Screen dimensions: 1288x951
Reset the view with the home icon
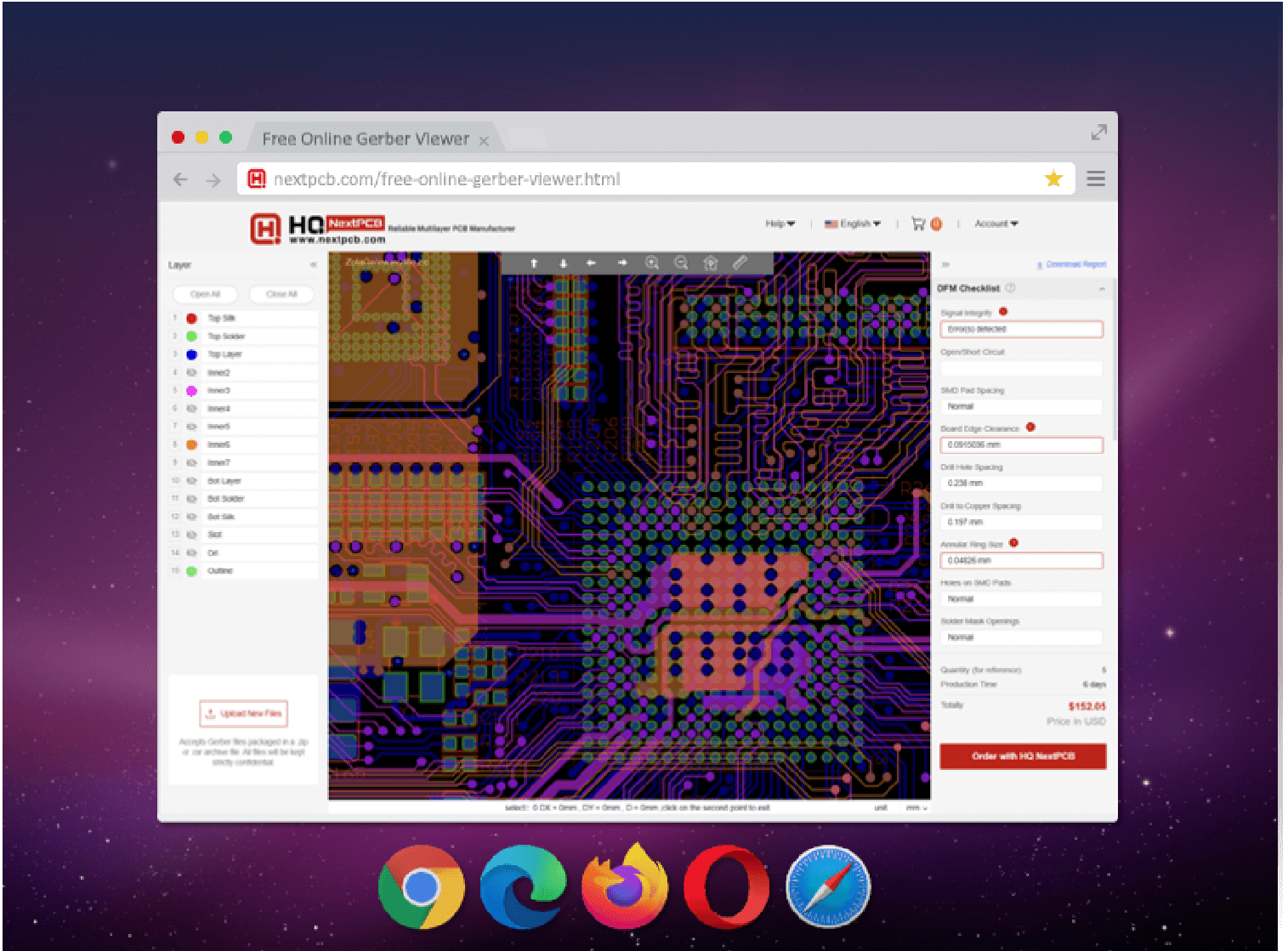click(711, 263)
